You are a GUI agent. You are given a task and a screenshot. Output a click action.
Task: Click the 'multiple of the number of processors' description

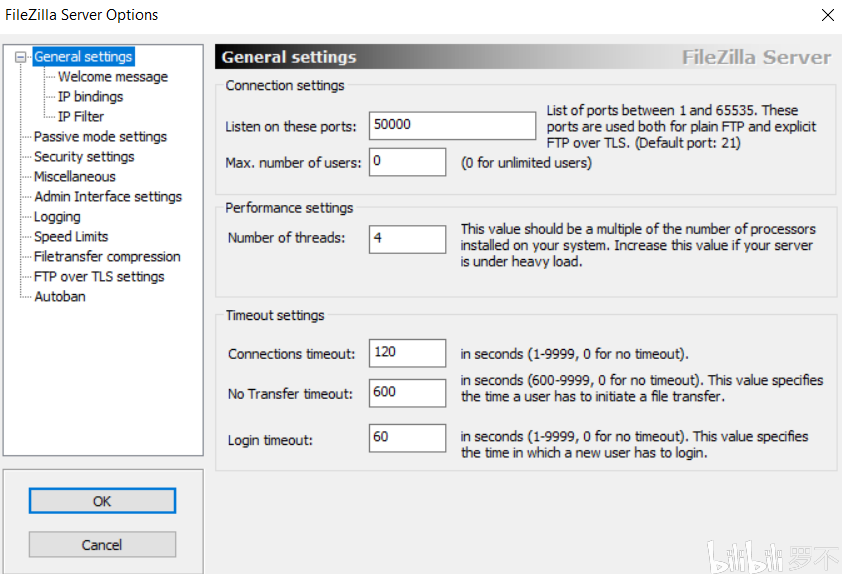point(638,245)
